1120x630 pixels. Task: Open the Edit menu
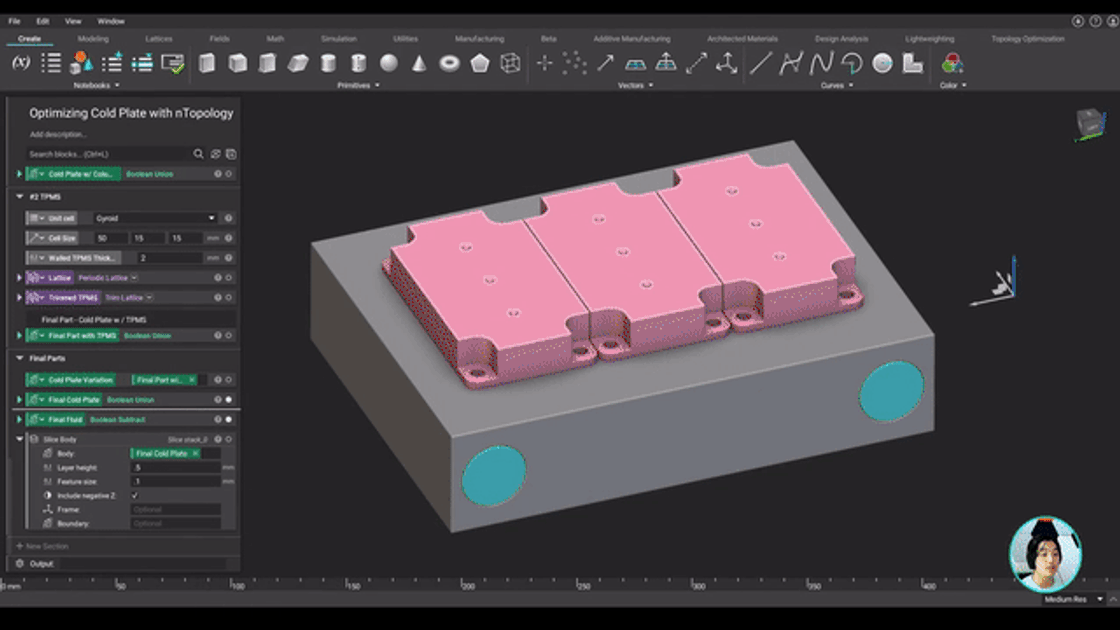click(x=43, y=21)
